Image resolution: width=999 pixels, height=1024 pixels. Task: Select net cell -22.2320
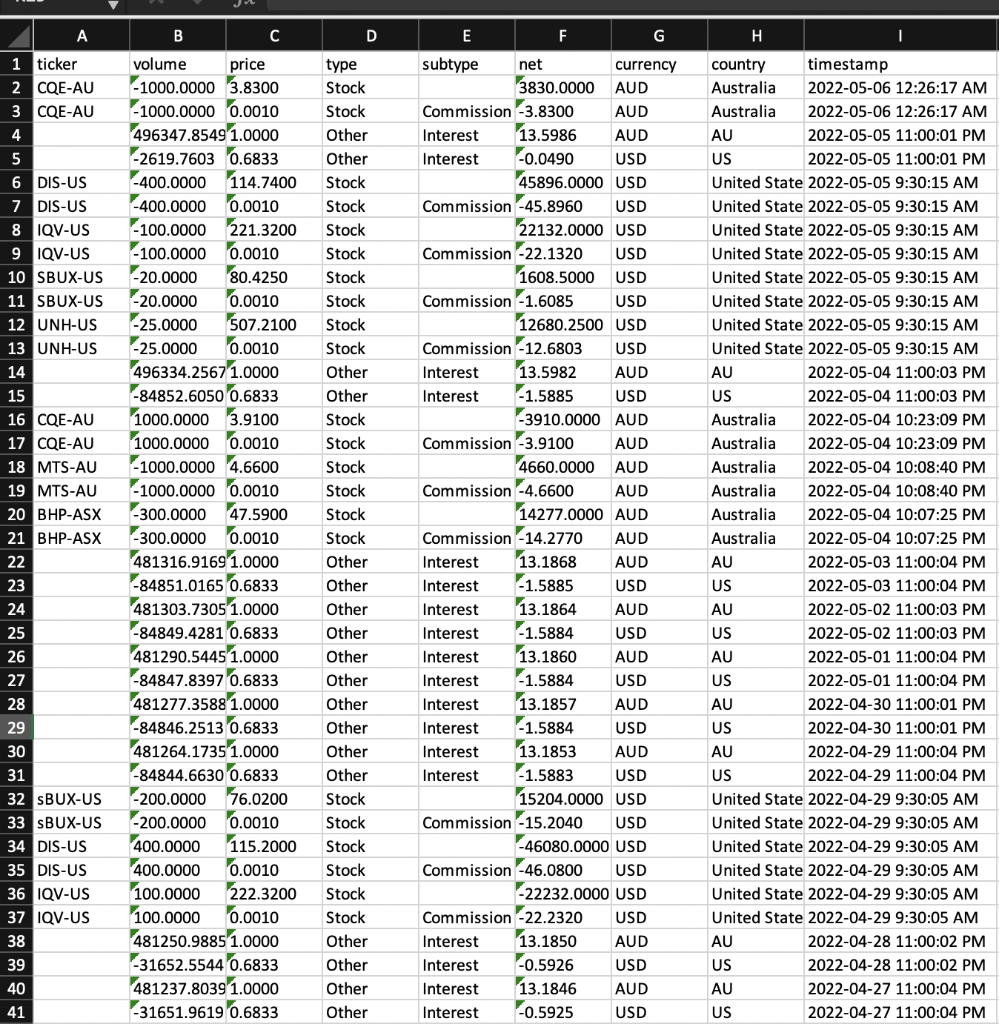pyautogui.click(x=563, y=918)
